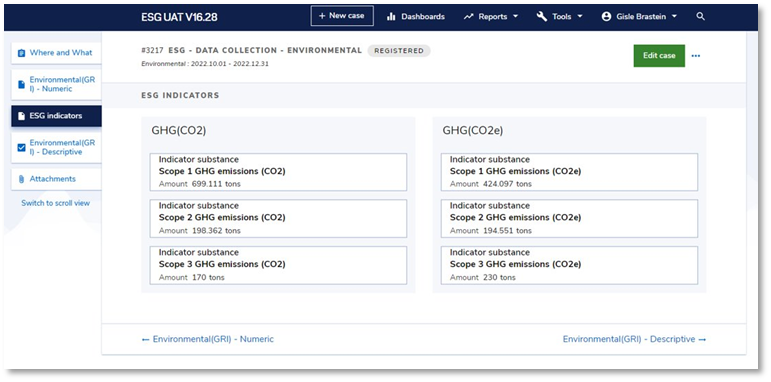Click the case title ESG - DATA COLLECTION - ENVIRONMENTAL

tap(265, 50)
